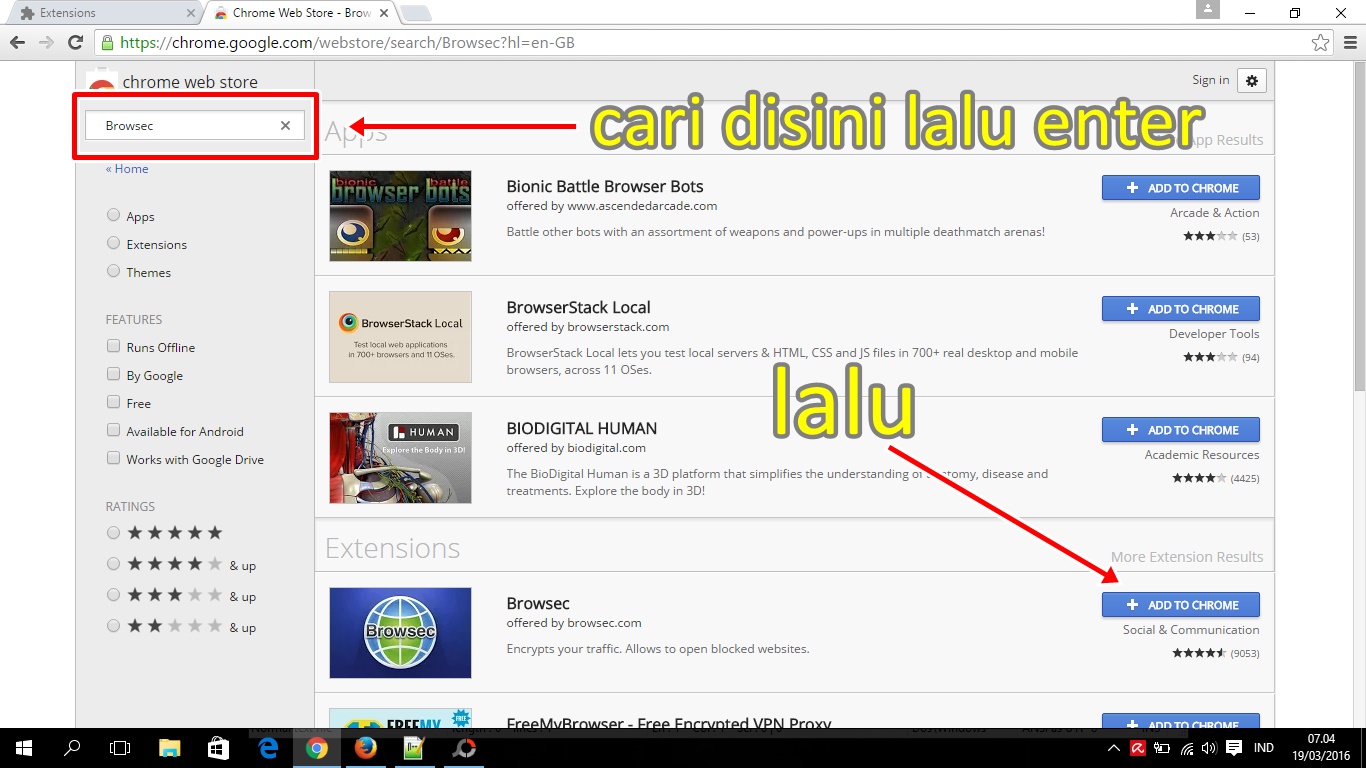The width and height of the screenshot is (1366, 768).
Task: Select four stars & up rating
Action: (x=113, y=564)
